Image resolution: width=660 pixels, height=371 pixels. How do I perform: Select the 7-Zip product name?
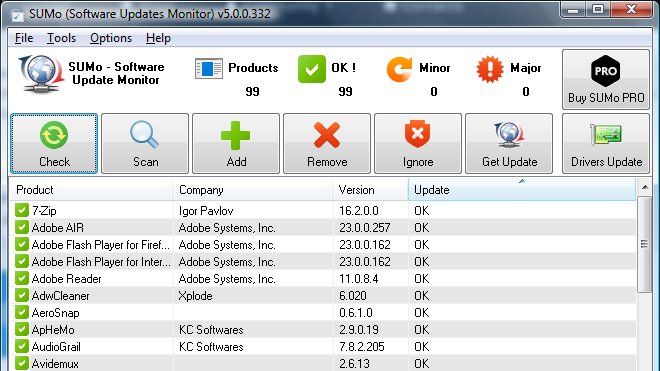[44, 211]
